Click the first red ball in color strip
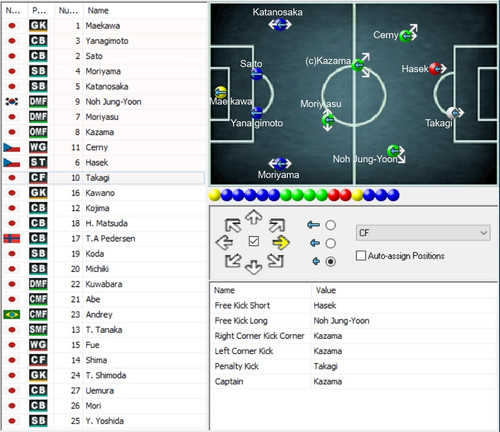 (334, 195)
